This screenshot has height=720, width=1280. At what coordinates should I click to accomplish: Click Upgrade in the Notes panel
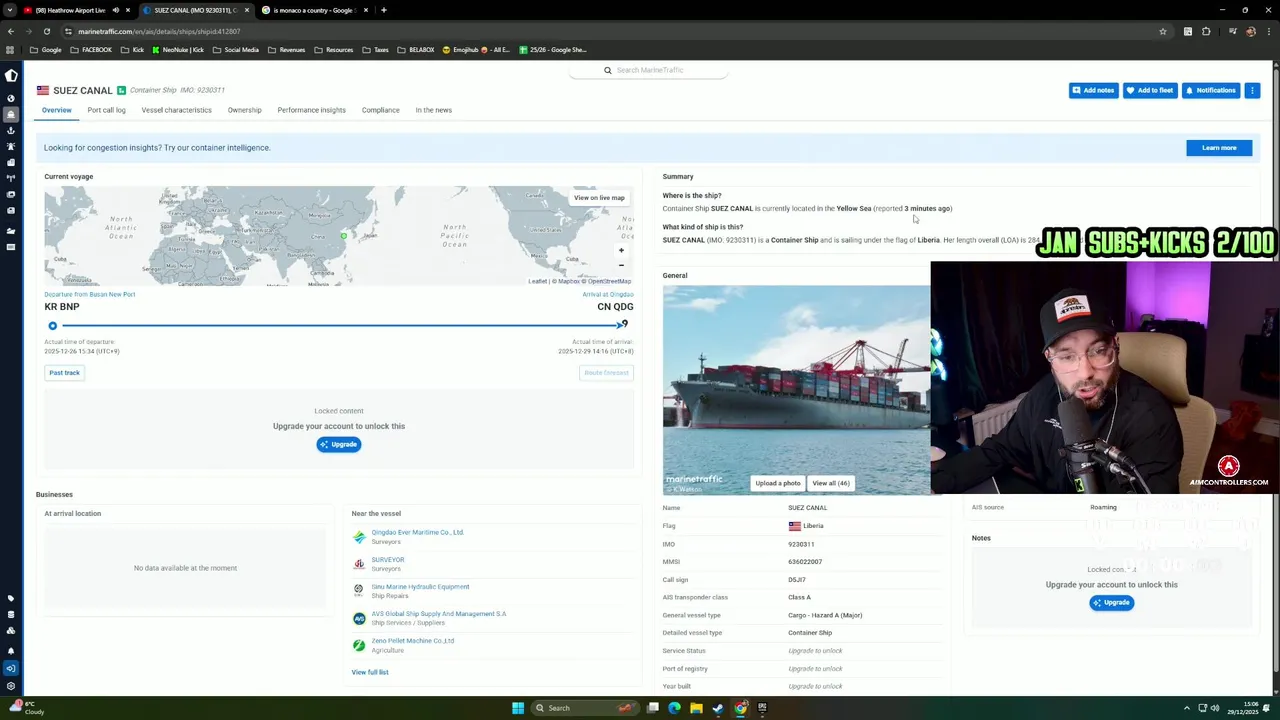[x=1111, y=603]
